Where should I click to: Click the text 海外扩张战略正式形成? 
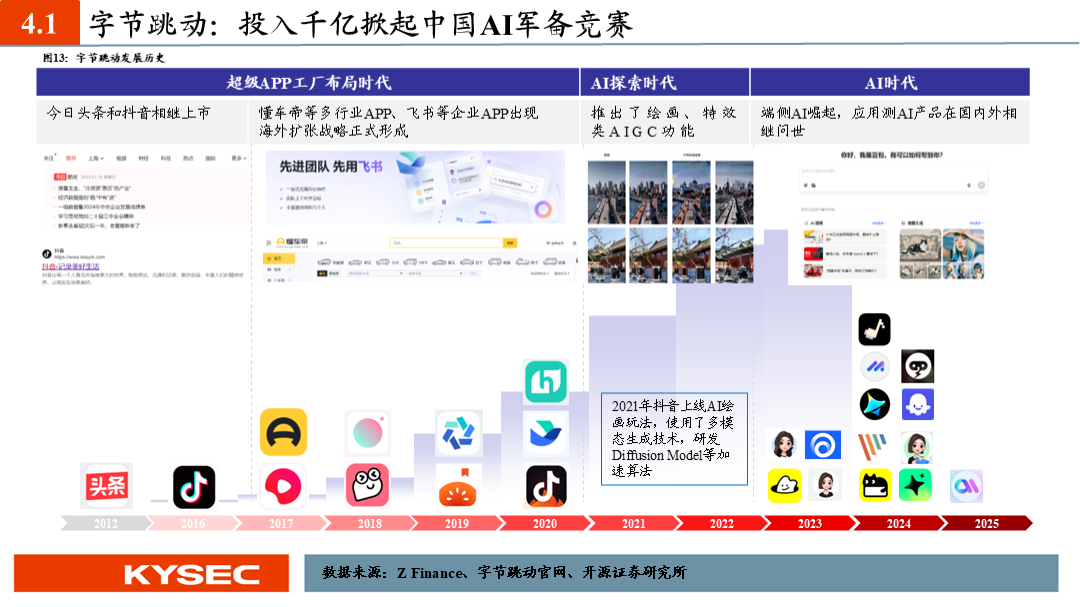click(x=333, y=131)
